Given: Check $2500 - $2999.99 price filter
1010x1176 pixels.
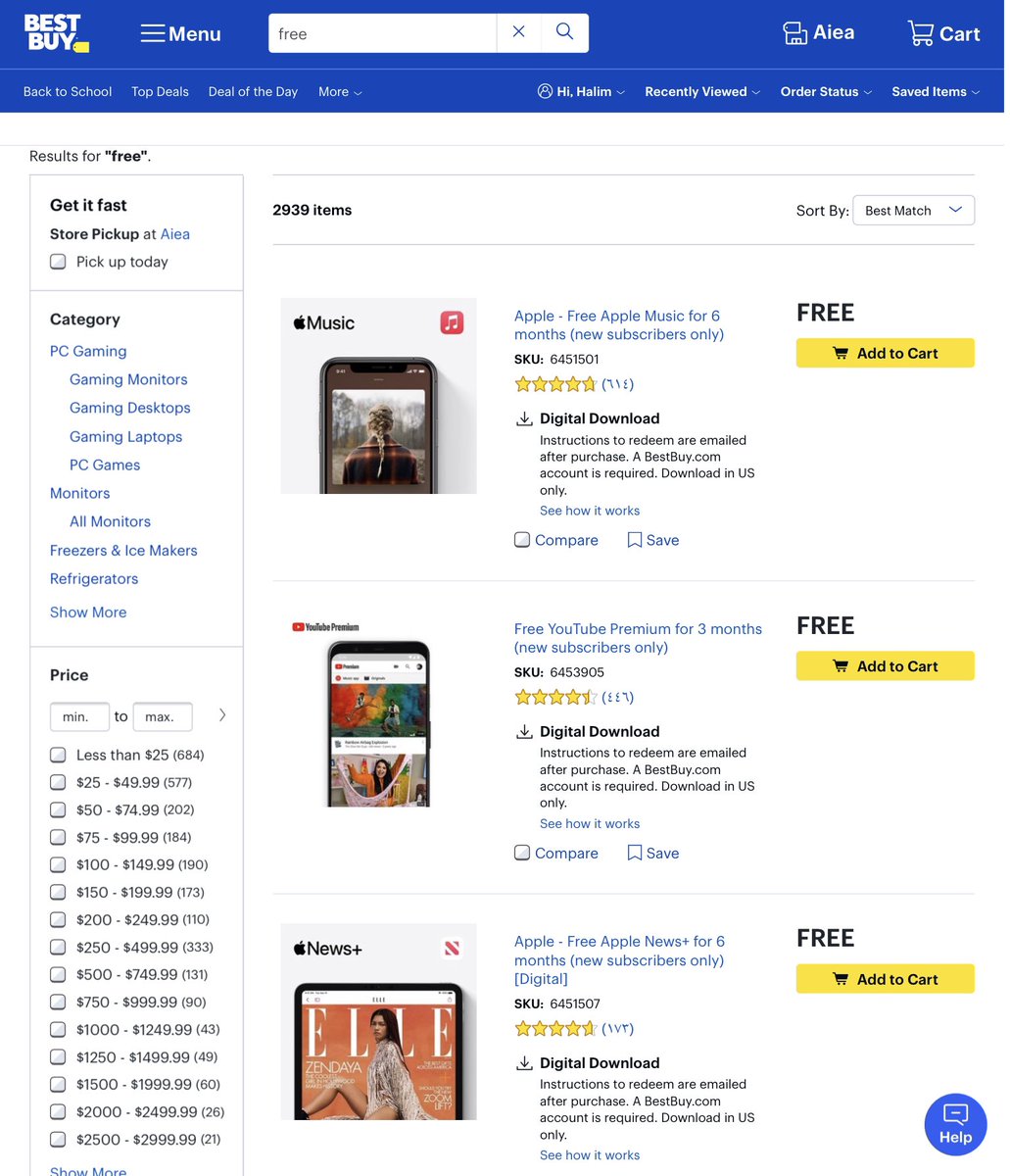Looking at the screenshot, I should [59, 1139].
